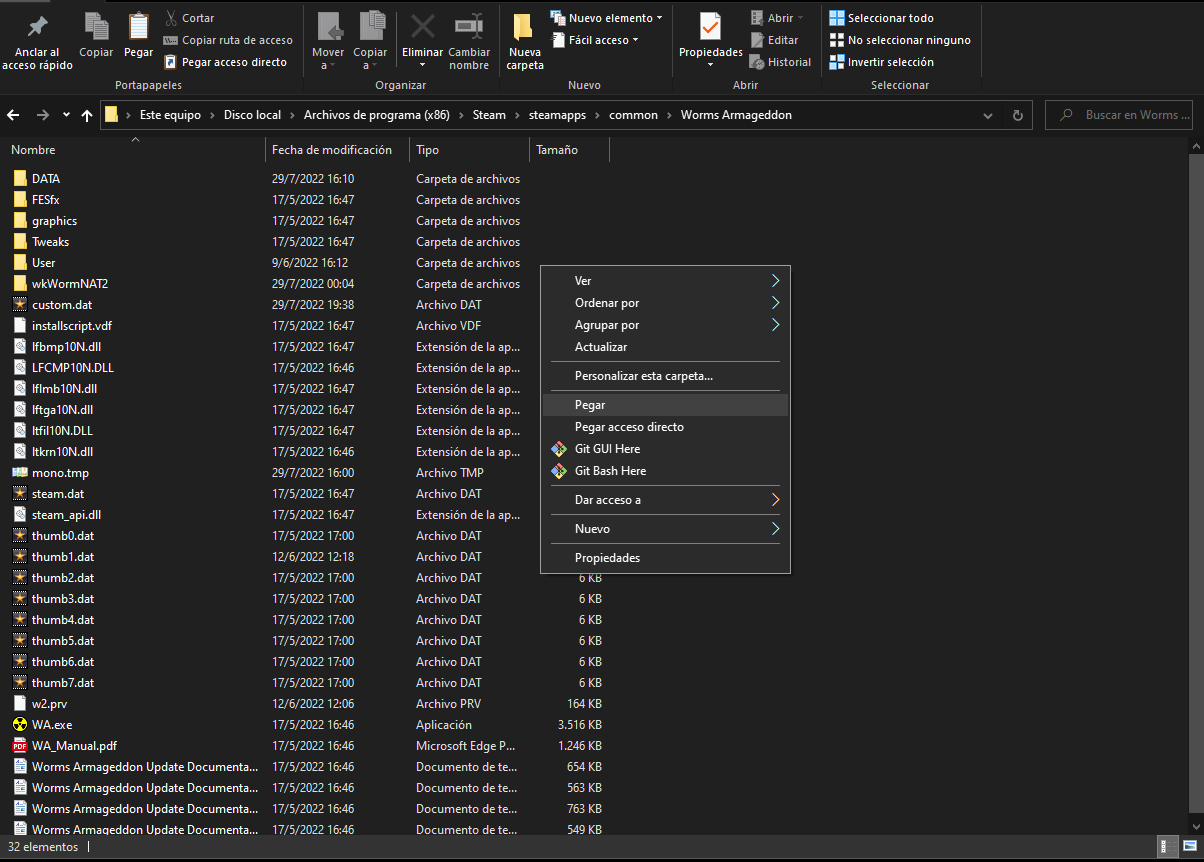The width and height of the screenshot is (1204, 862).
Task: Select the custom.dat file
Action: coord(62,305)
